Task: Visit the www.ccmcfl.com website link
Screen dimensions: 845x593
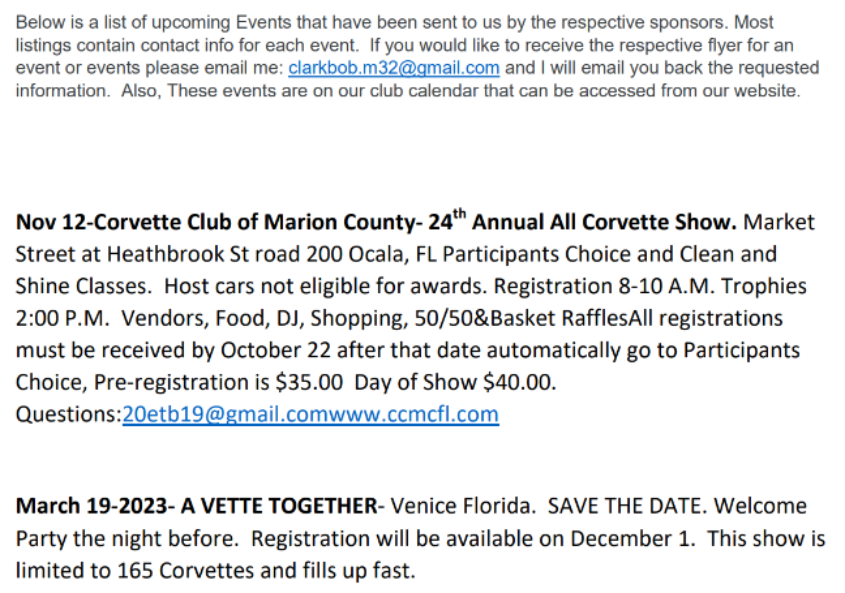Action: [x=413, y=414]
